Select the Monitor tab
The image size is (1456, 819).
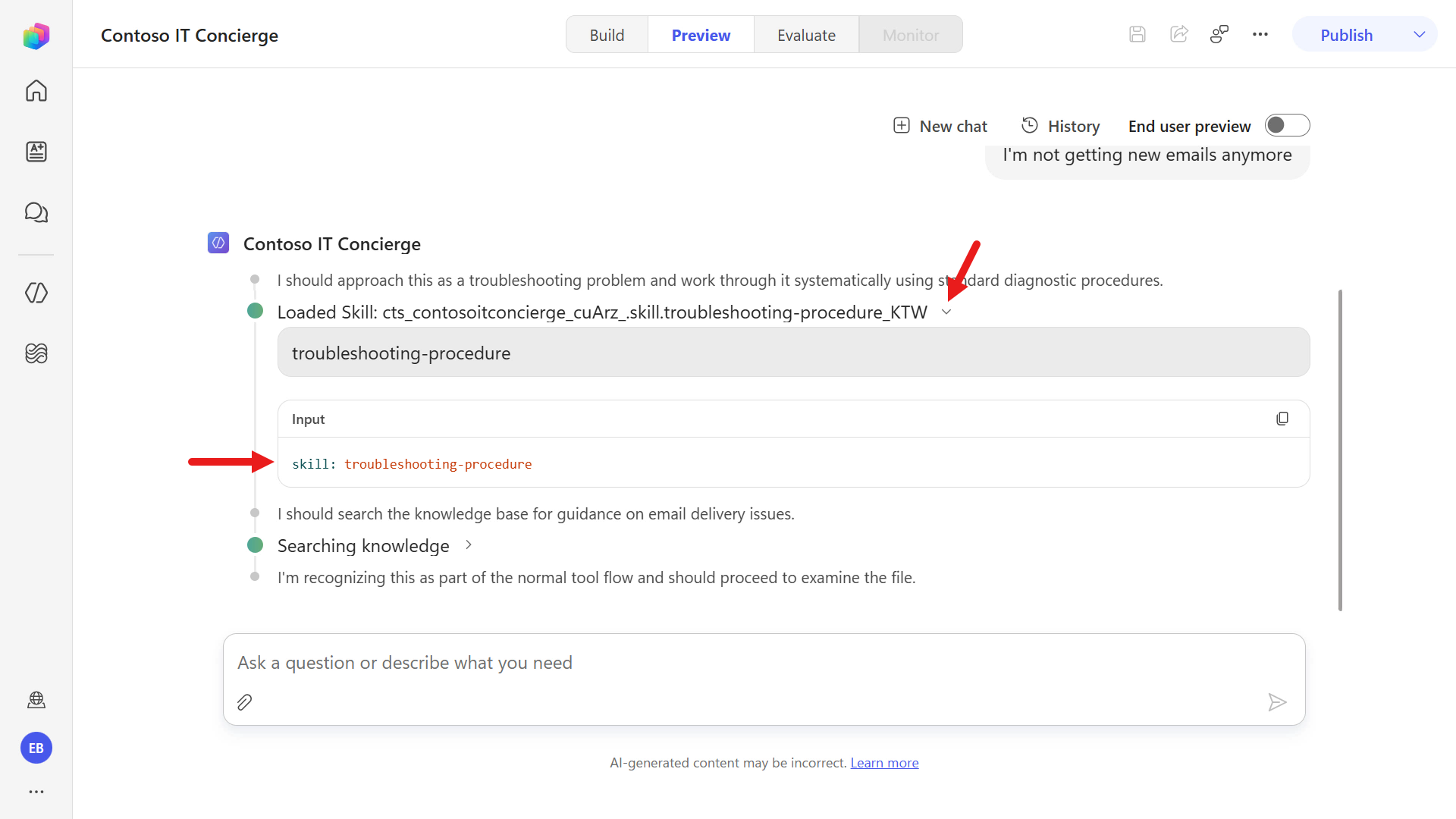pyautogui.click(x=911, y=35)
